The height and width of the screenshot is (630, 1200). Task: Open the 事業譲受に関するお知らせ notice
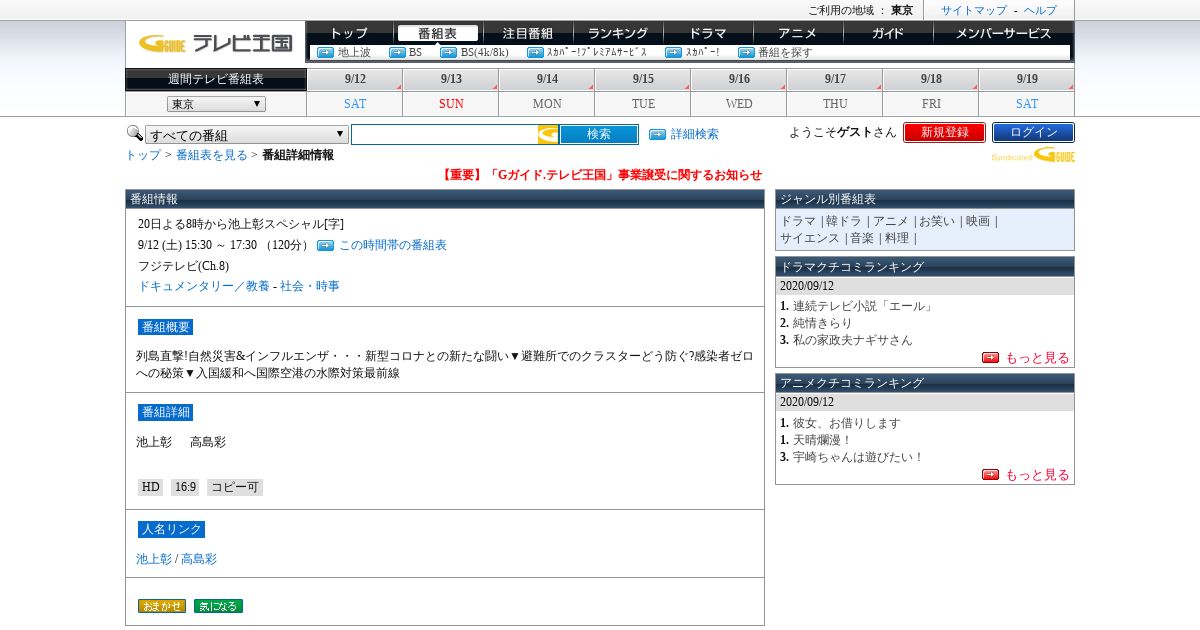pos(601,175)
